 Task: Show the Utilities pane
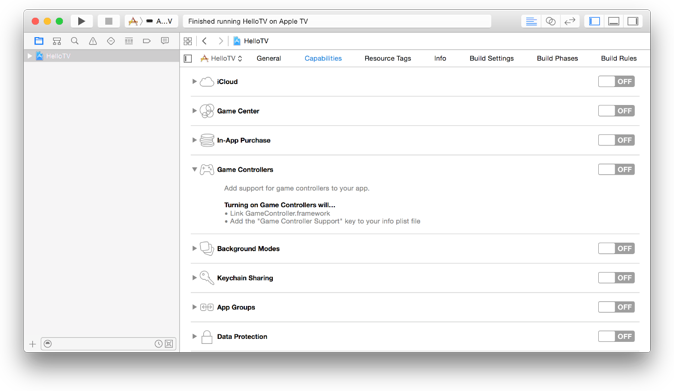633,21
